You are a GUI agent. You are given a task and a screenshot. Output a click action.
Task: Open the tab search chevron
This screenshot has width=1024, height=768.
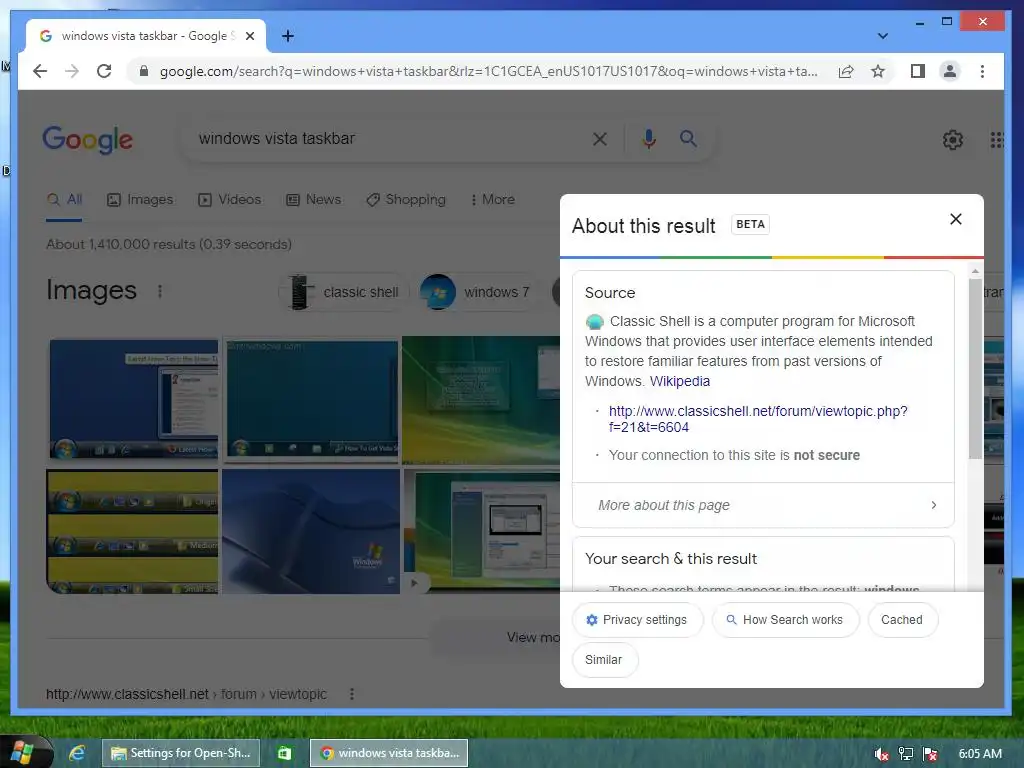(882, 36)
